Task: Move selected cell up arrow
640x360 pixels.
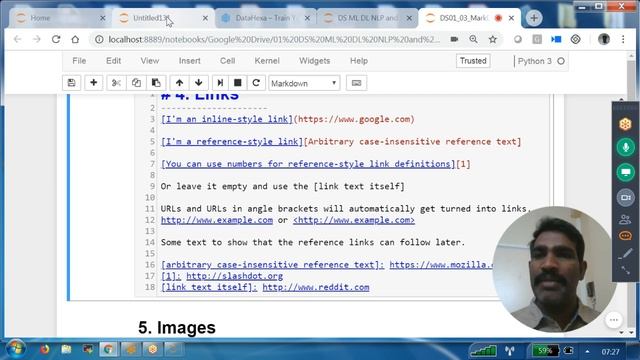Action: (x=179, y=83)
